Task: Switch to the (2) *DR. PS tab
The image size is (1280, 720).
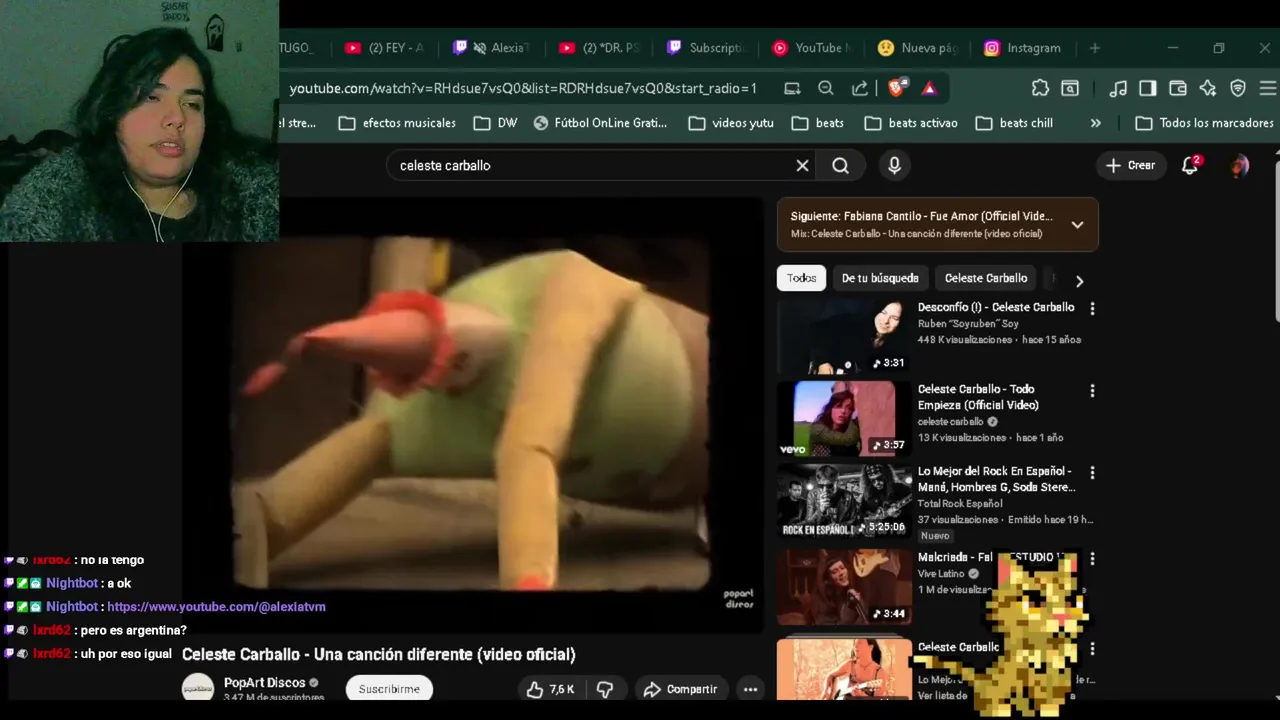Action: (599, 48)
